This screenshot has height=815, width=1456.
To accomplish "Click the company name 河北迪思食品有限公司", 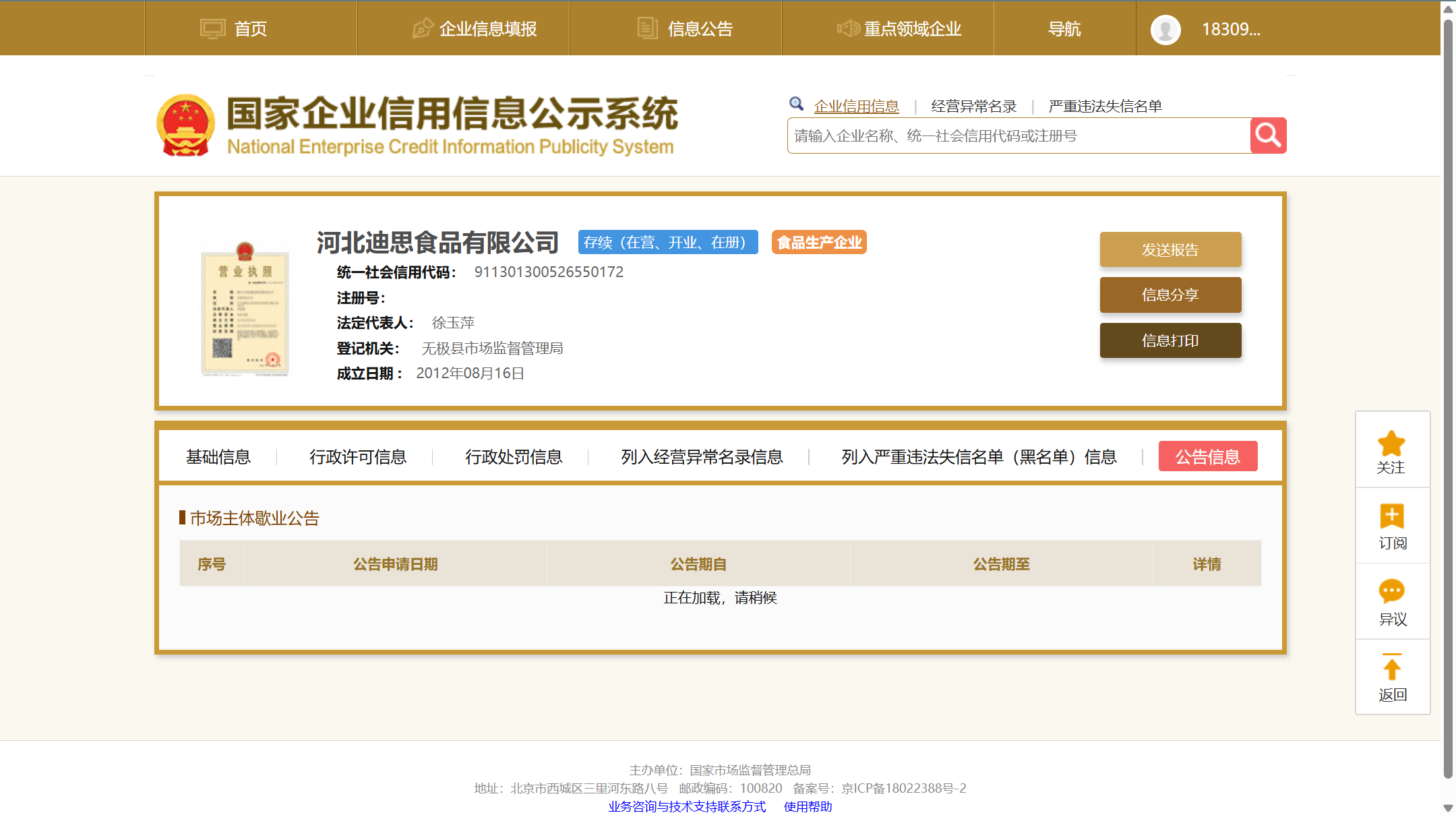I will [438, 242].
